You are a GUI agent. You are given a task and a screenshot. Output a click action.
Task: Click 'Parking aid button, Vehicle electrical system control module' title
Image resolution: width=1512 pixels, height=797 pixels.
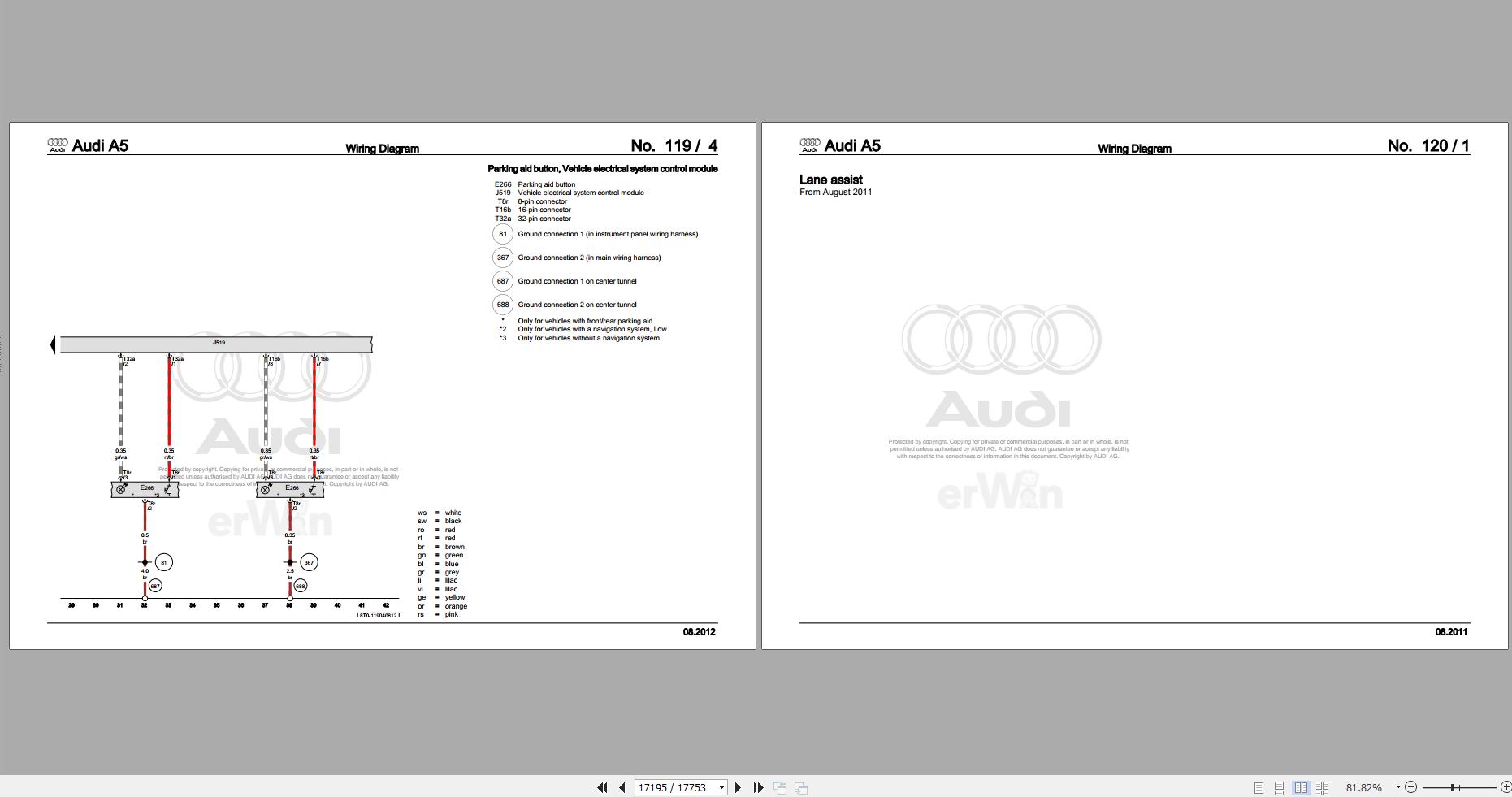[x=603, y=169]
